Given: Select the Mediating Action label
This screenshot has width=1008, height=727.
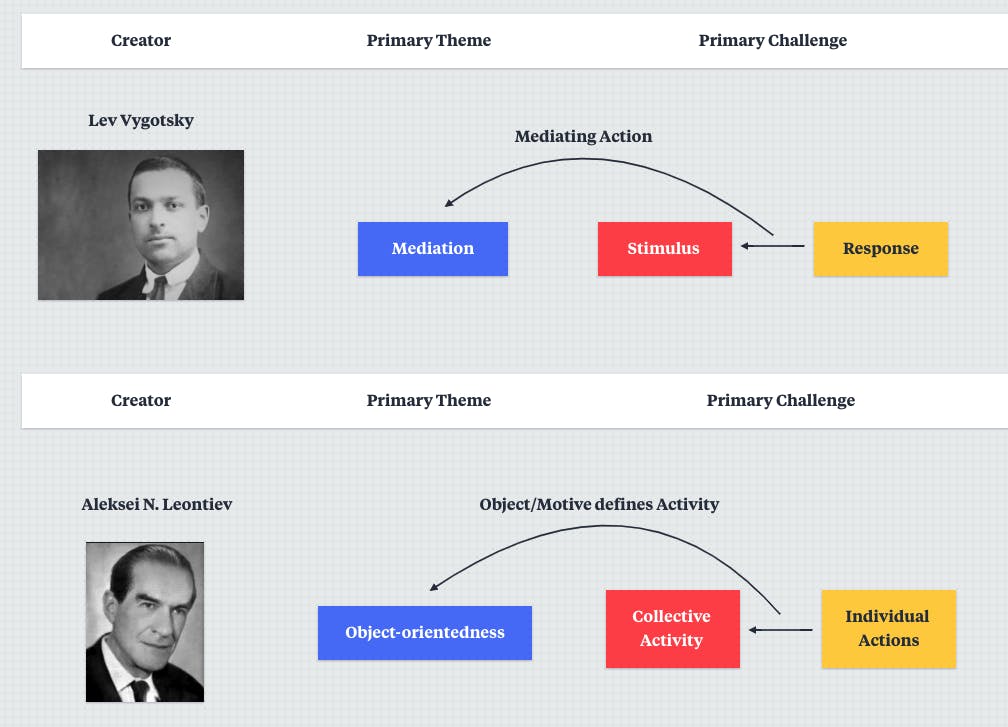Looking at the screenshot, I should click(x=583, y=136).
